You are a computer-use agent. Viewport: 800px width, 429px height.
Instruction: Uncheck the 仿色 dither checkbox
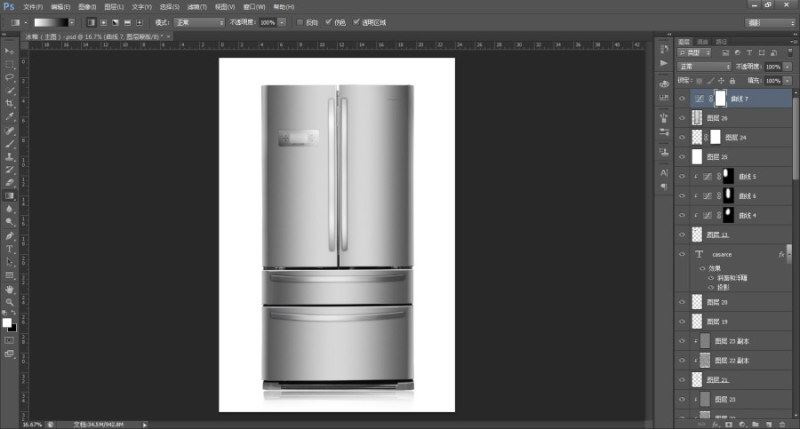[329, 22]
